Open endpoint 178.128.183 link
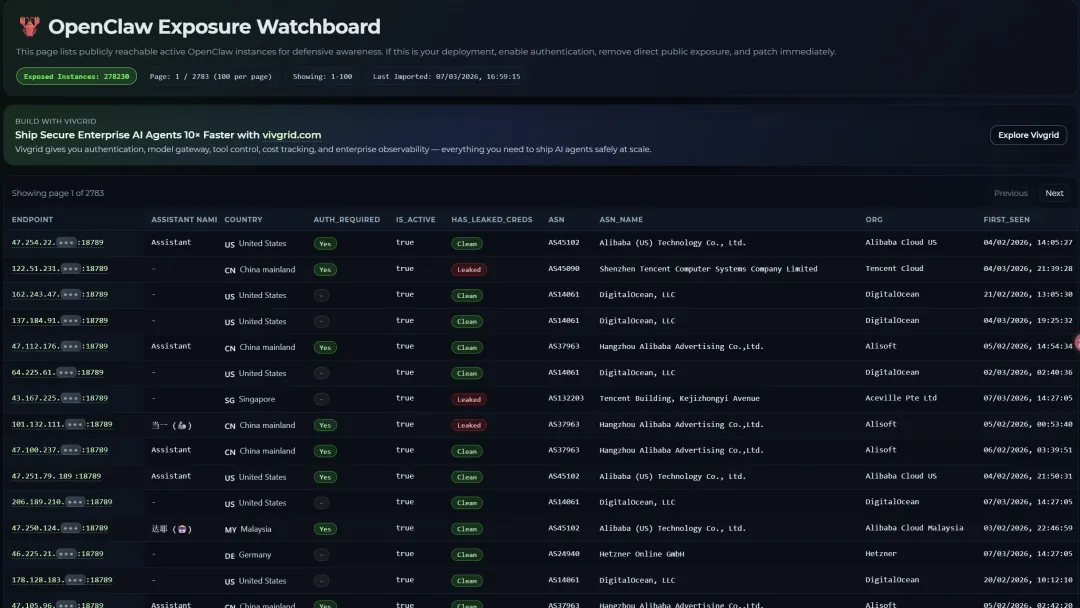This screenshot has width=1080, height=608. [x=61, y=580]
